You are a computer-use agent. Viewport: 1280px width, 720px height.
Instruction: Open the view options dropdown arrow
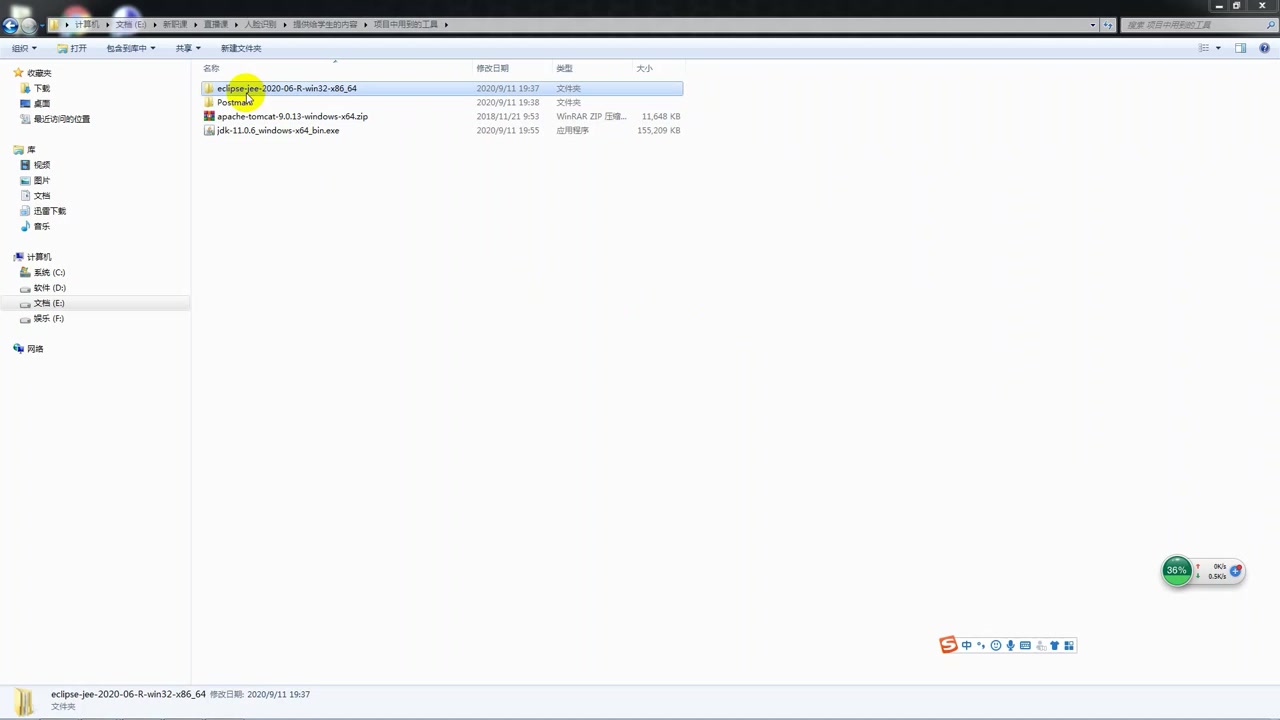(x=1218, y=48)
